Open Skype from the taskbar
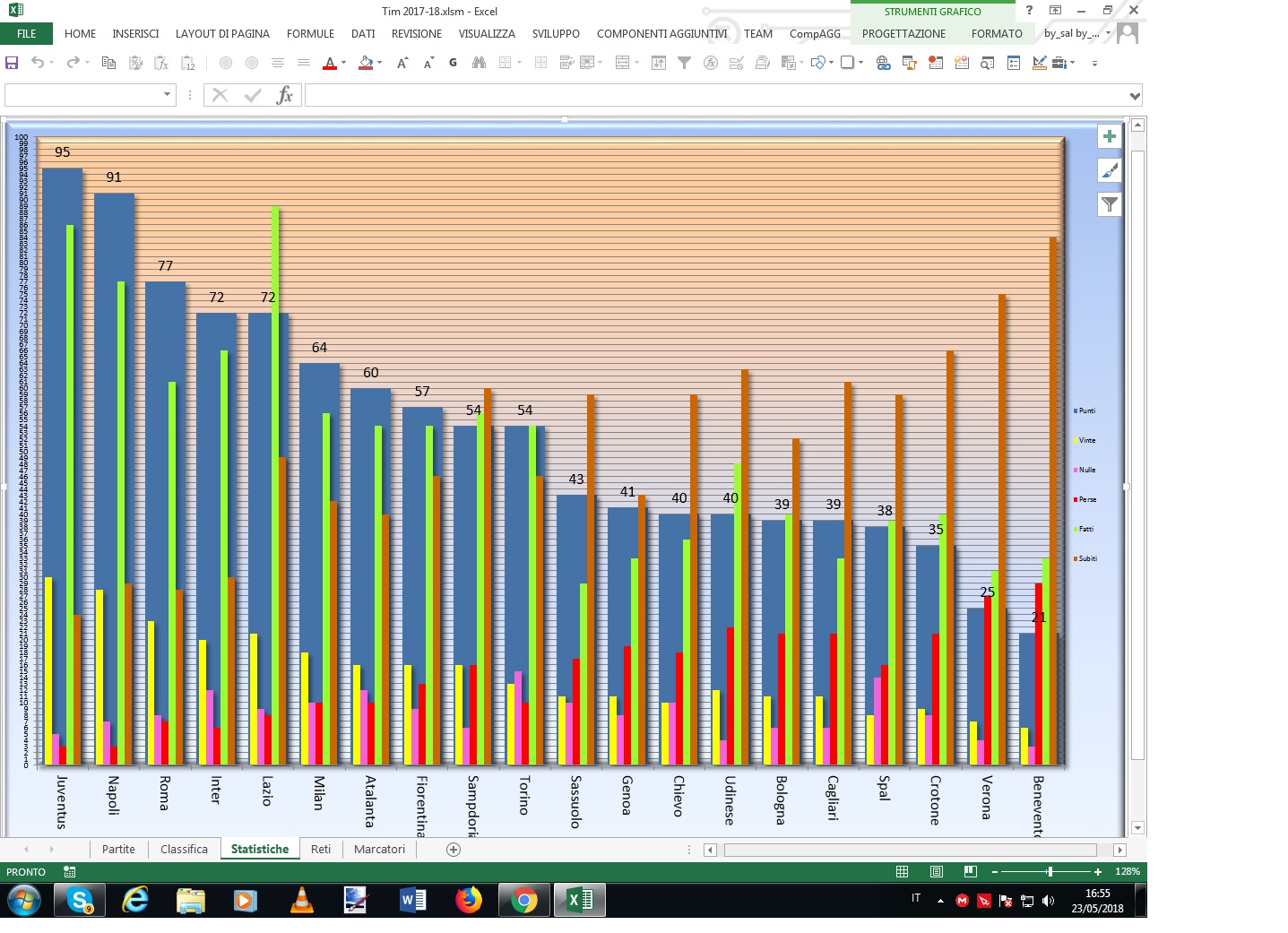 point(80,900)
